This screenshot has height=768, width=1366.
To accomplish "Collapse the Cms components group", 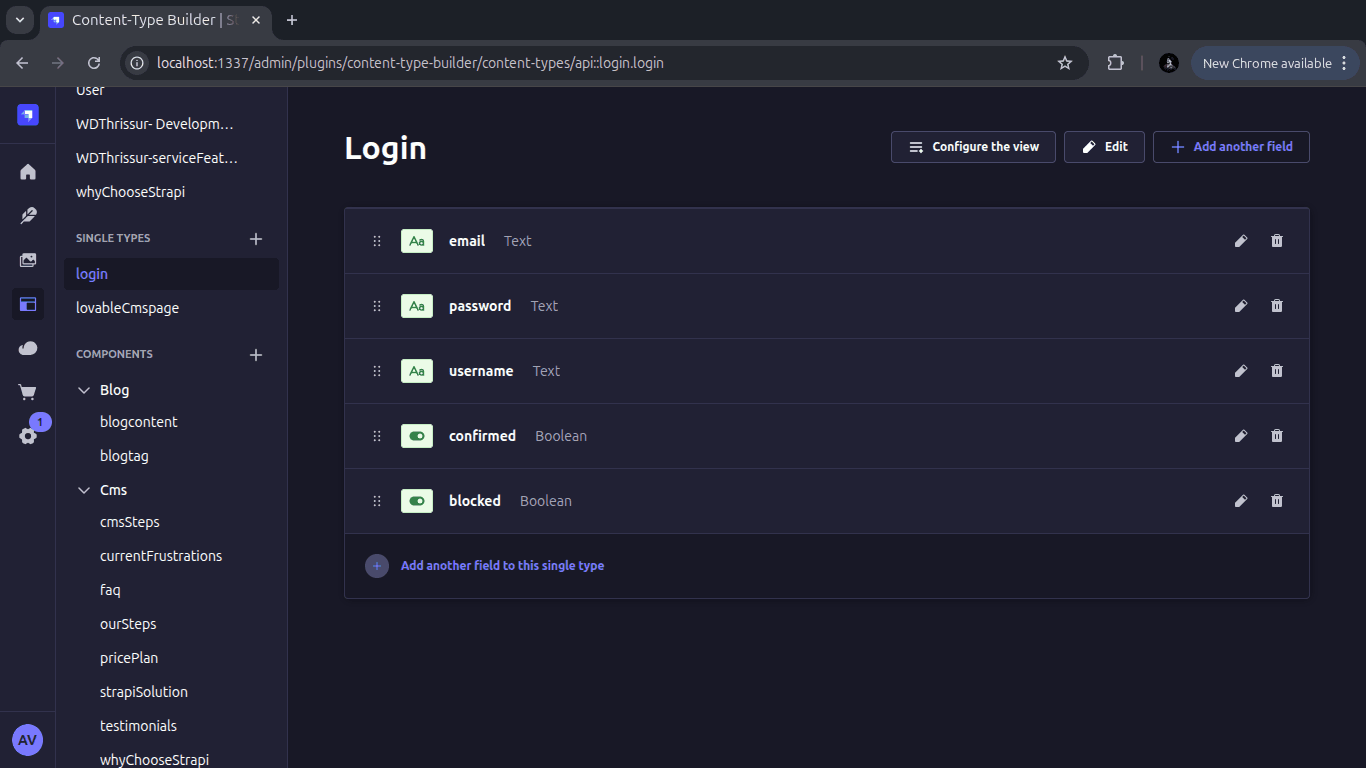I will [x=84, y=490].
